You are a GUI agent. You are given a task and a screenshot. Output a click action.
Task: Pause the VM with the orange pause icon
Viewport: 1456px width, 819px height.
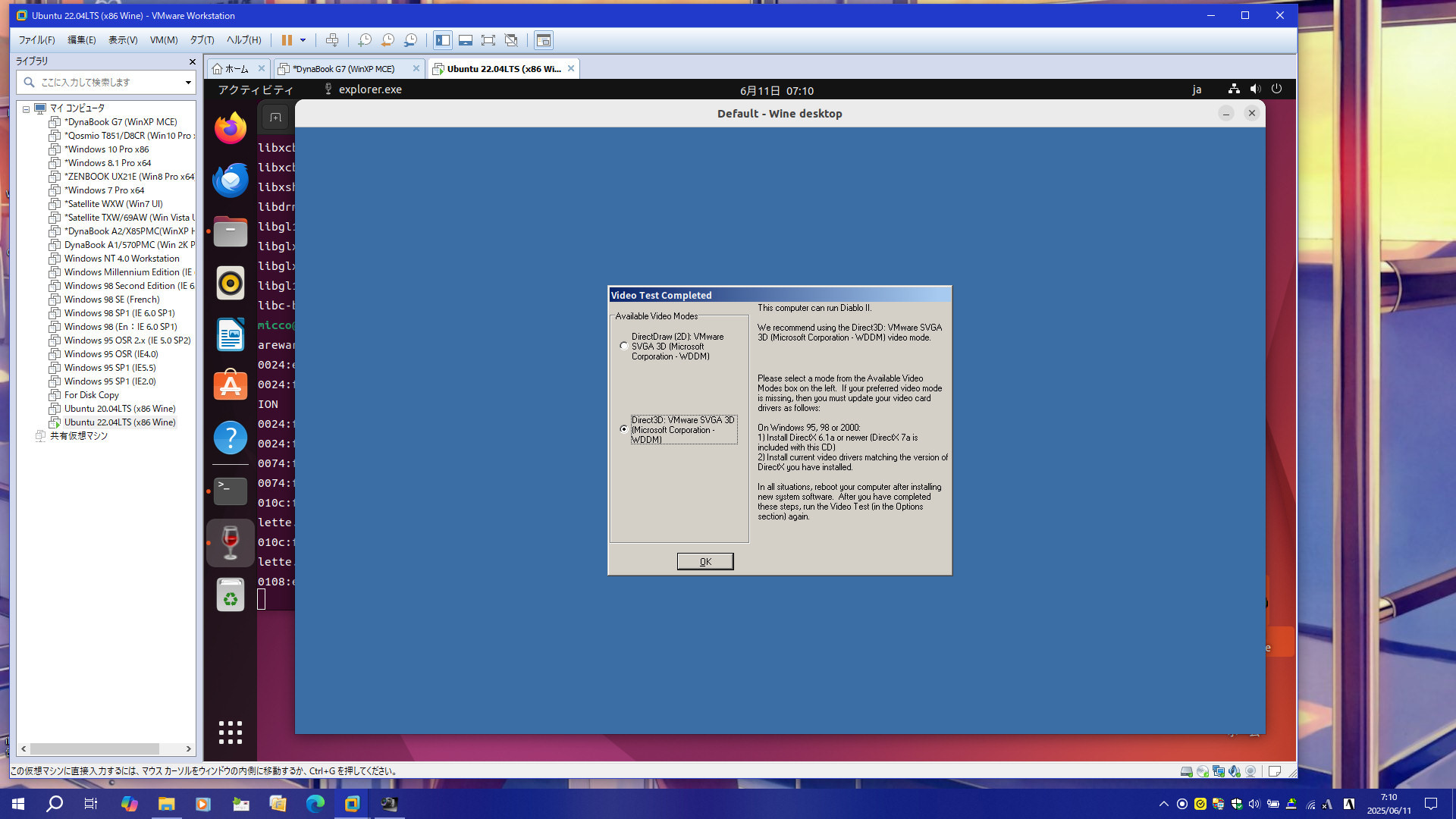tap(287, 40)
